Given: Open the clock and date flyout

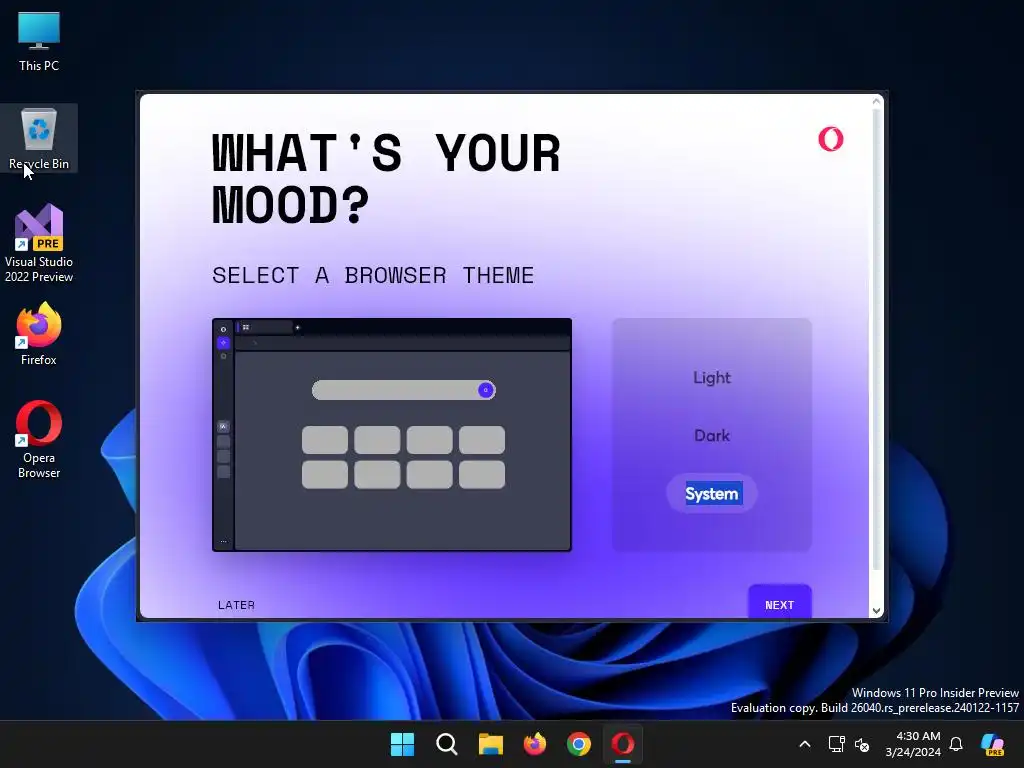Looking at the screenshot, I should tap(913, 744).
